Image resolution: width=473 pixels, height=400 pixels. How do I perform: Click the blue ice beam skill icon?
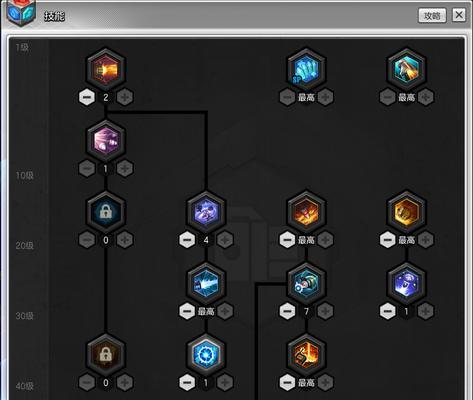click(x=206, y=283)
